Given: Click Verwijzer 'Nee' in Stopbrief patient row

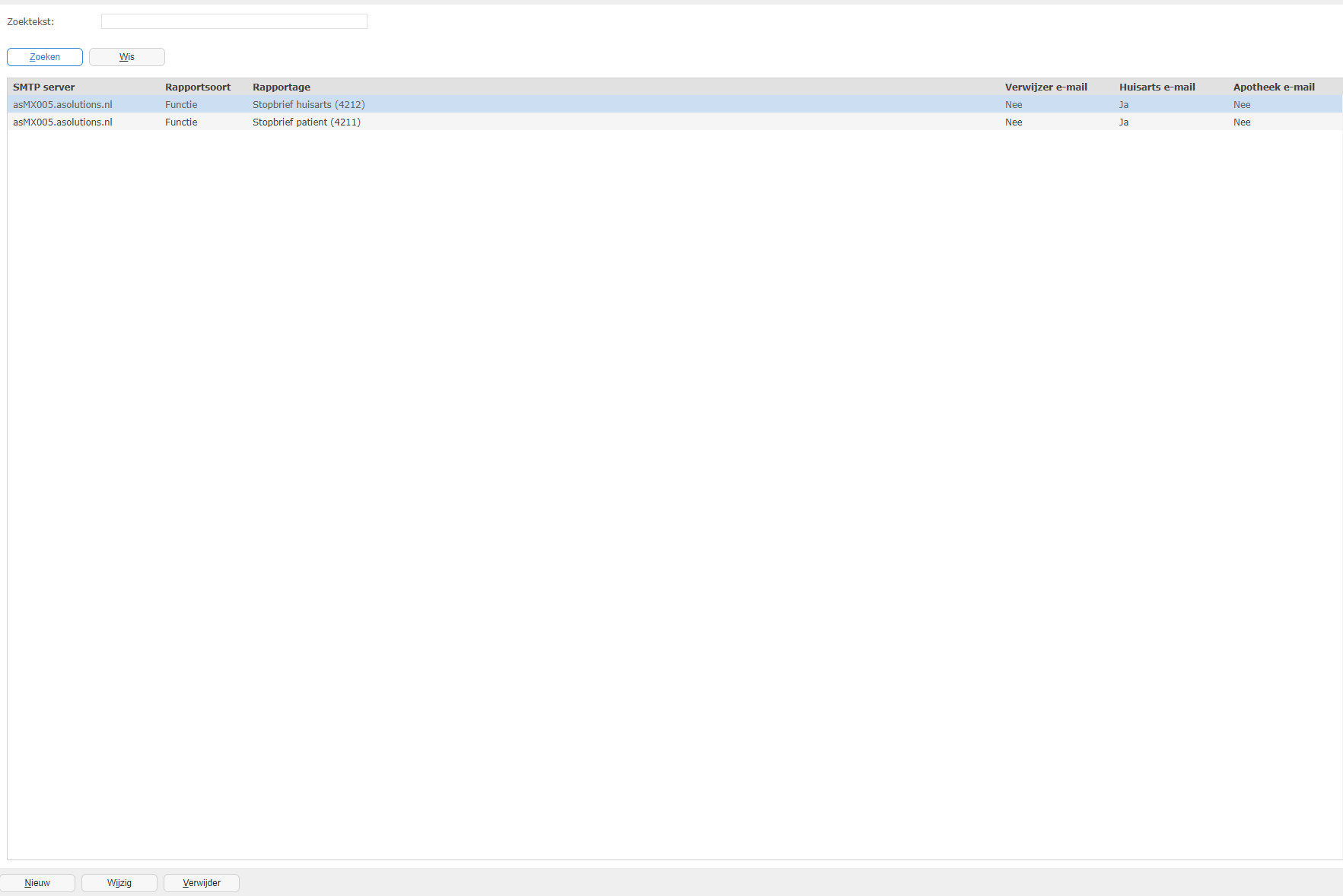Looking at the screenshot, I should (1014, 122).
